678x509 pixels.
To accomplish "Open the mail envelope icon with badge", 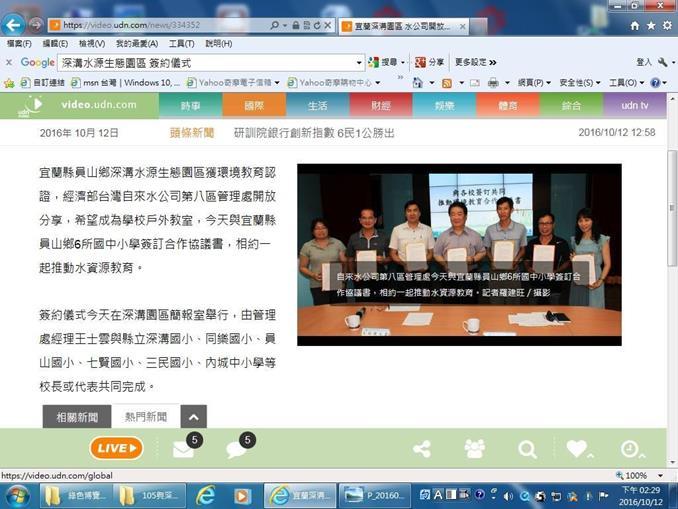I will coord(183,450).
